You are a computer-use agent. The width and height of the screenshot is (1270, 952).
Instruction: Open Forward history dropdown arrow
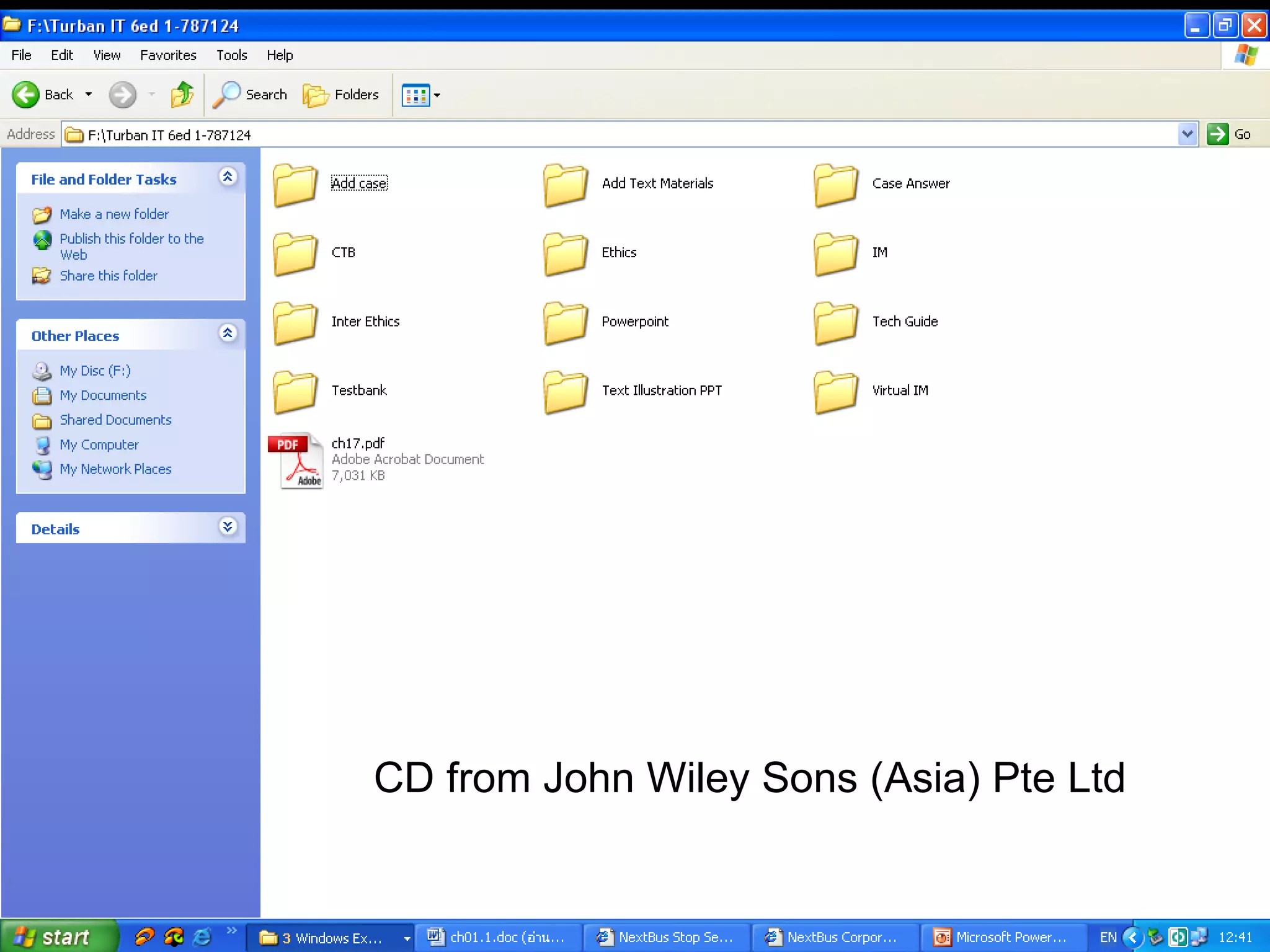point(152,95)
